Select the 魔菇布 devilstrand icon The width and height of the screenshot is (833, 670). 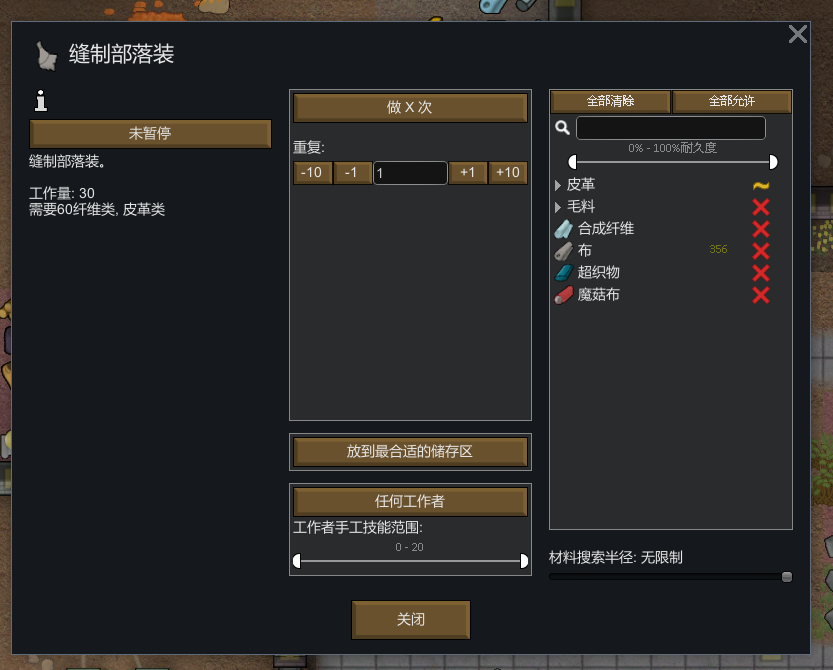click(564, 295)
